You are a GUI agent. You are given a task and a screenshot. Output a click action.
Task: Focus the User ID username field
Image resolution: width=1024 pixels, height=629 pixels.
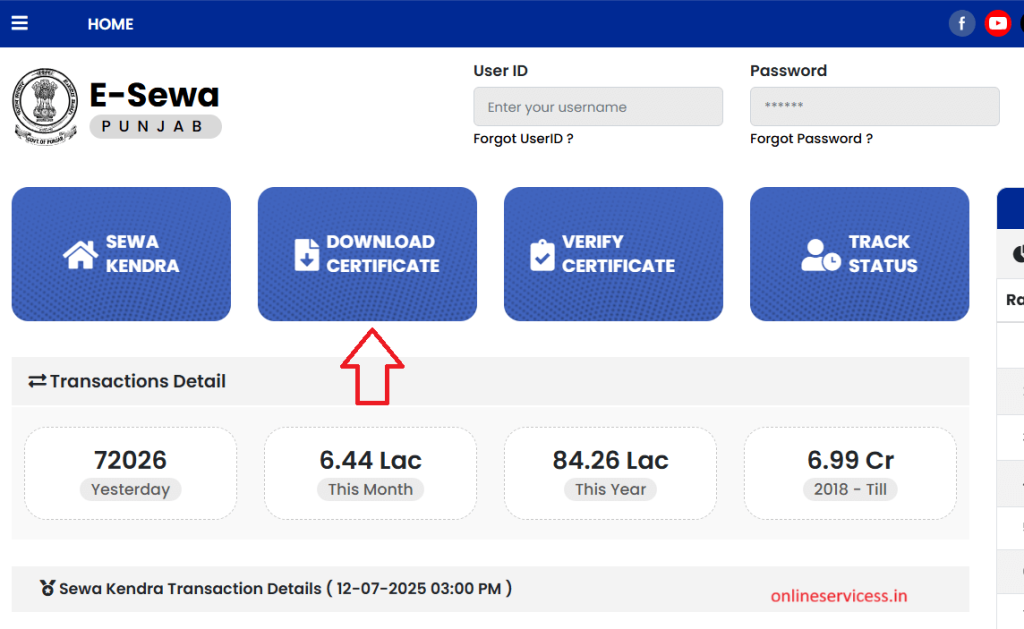point(598,106)
